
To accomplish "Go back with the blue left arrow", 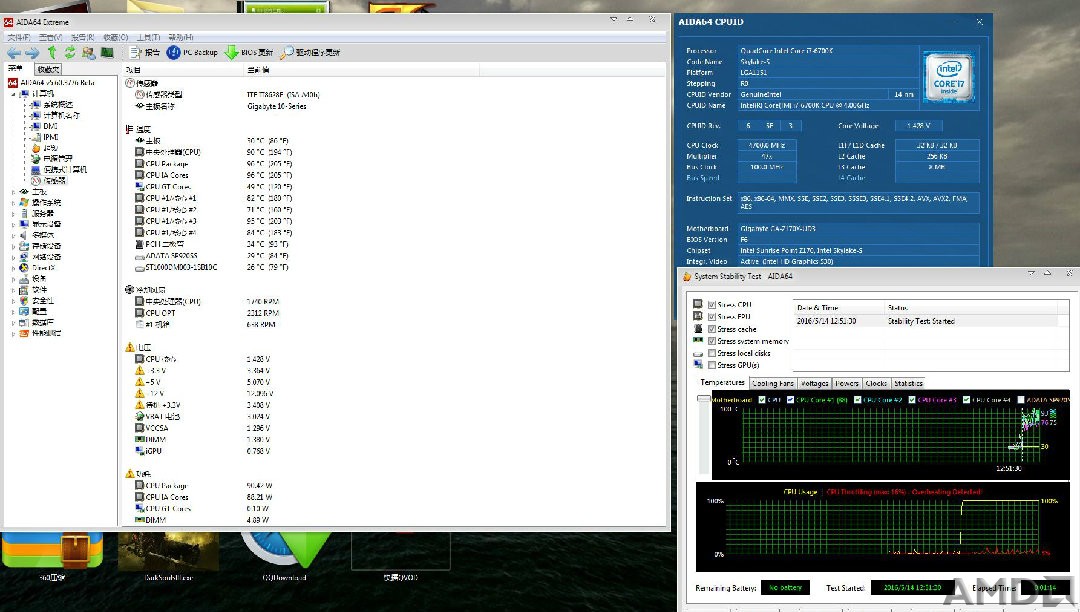I will tap(14, 52).
